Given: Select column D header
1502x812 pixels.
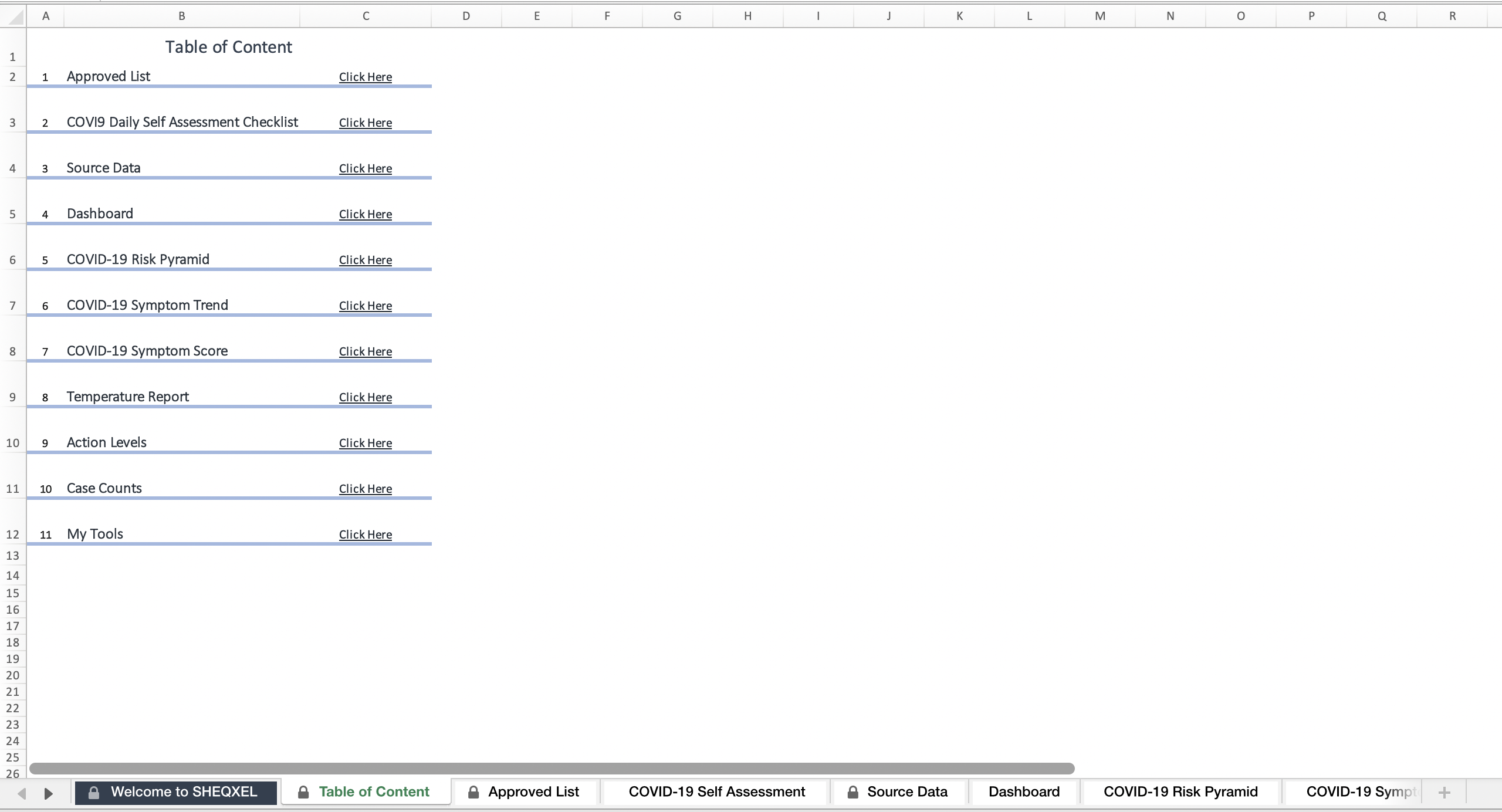Looking at the screenshot, I should coord(466,16).
